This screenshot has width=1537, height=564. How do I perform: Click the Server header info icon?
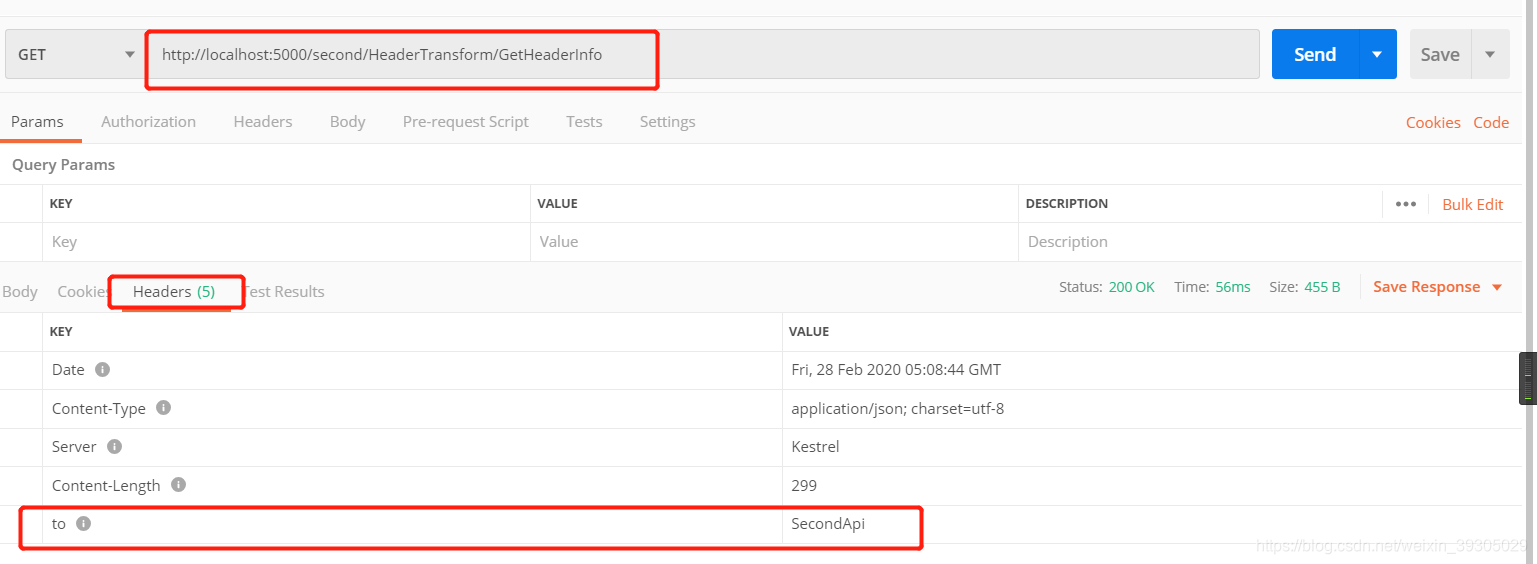pyautogui.click(x=114, y=446)
